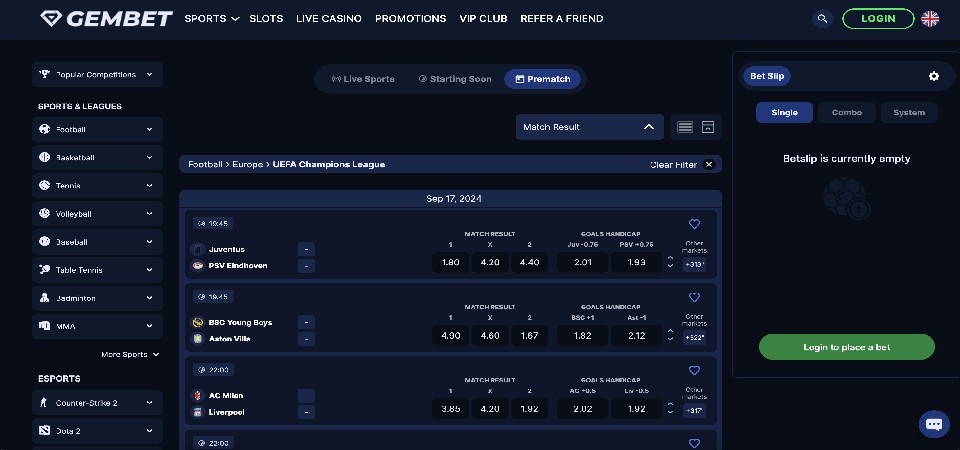The image size is (960, 450).
Task: Click the Badminton sport icon
Action: (x=45, y=298)
